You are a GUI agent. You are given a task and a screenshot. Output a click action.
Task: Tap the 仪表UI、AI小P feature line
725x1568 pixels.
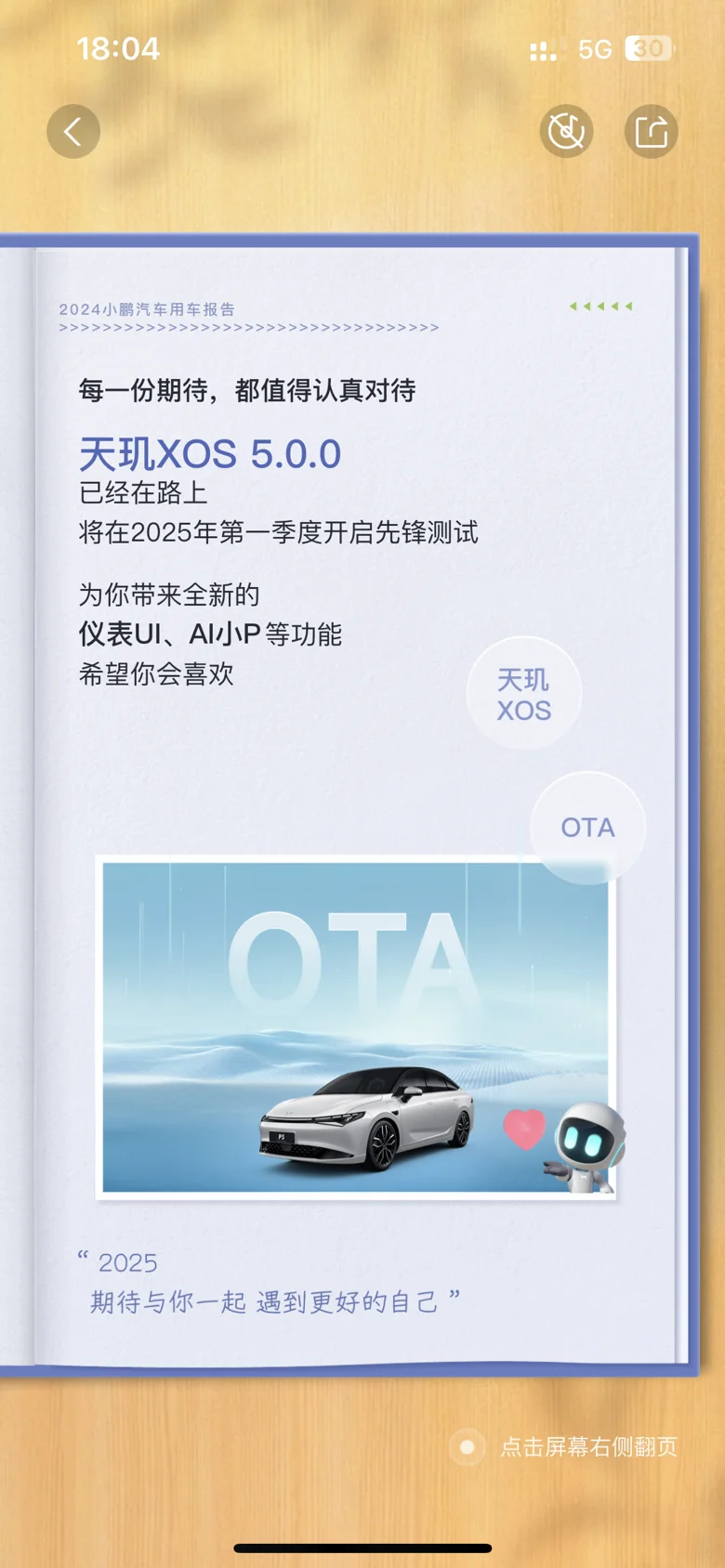point(210,634)
